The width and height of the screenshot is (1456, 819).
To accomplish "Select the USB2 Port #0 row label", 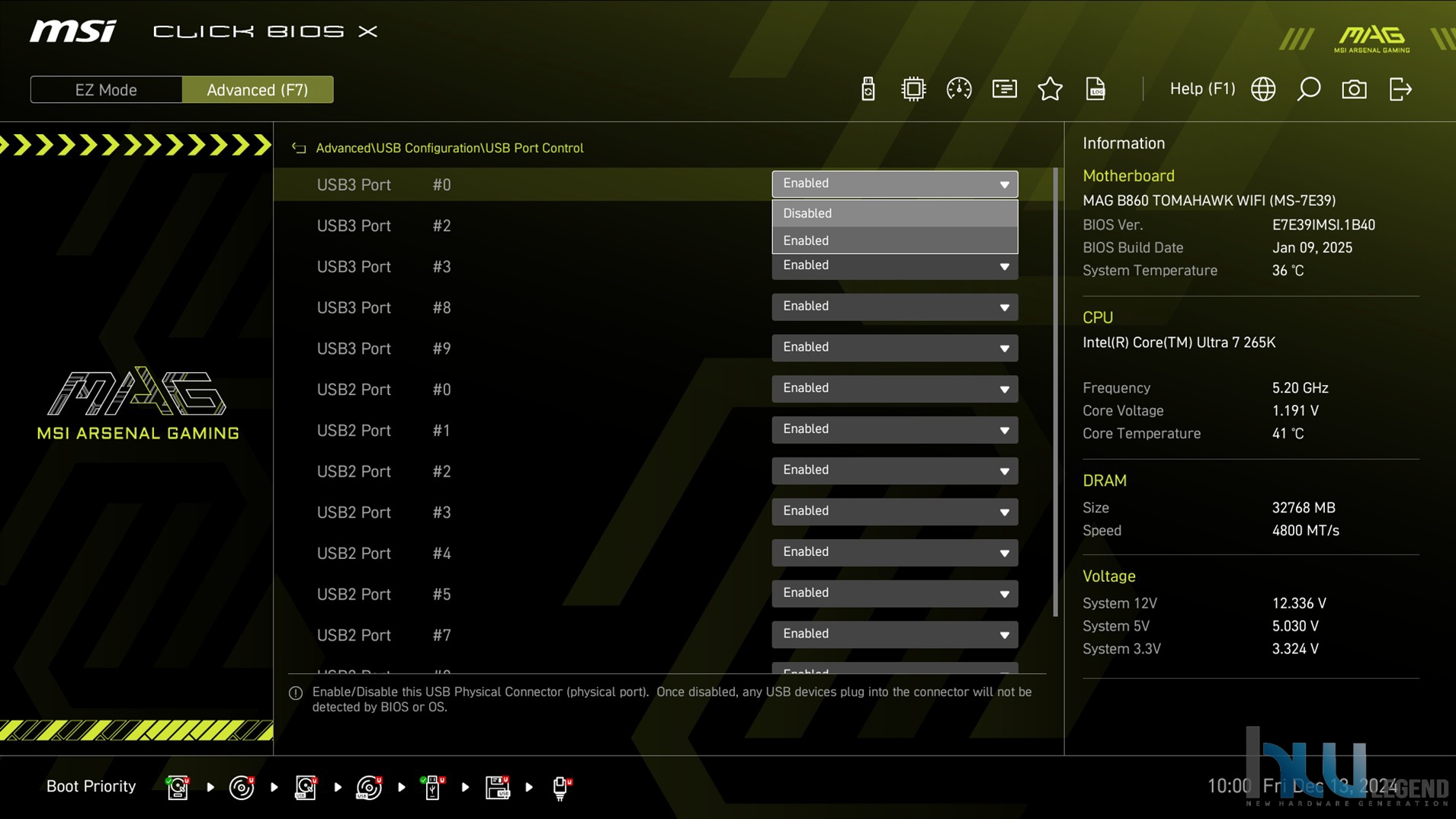I will click(x=383, y=390).
